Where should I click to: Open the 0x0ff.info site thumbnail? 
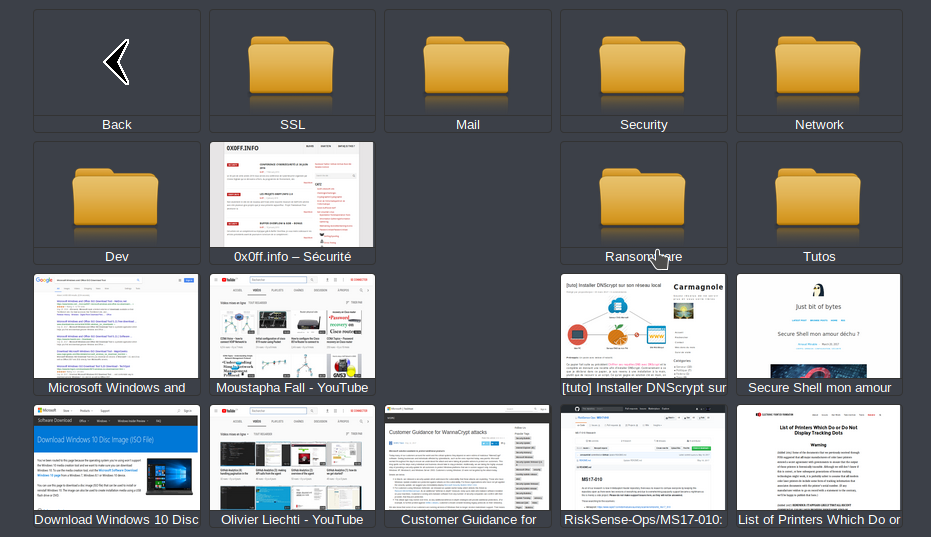292,194
